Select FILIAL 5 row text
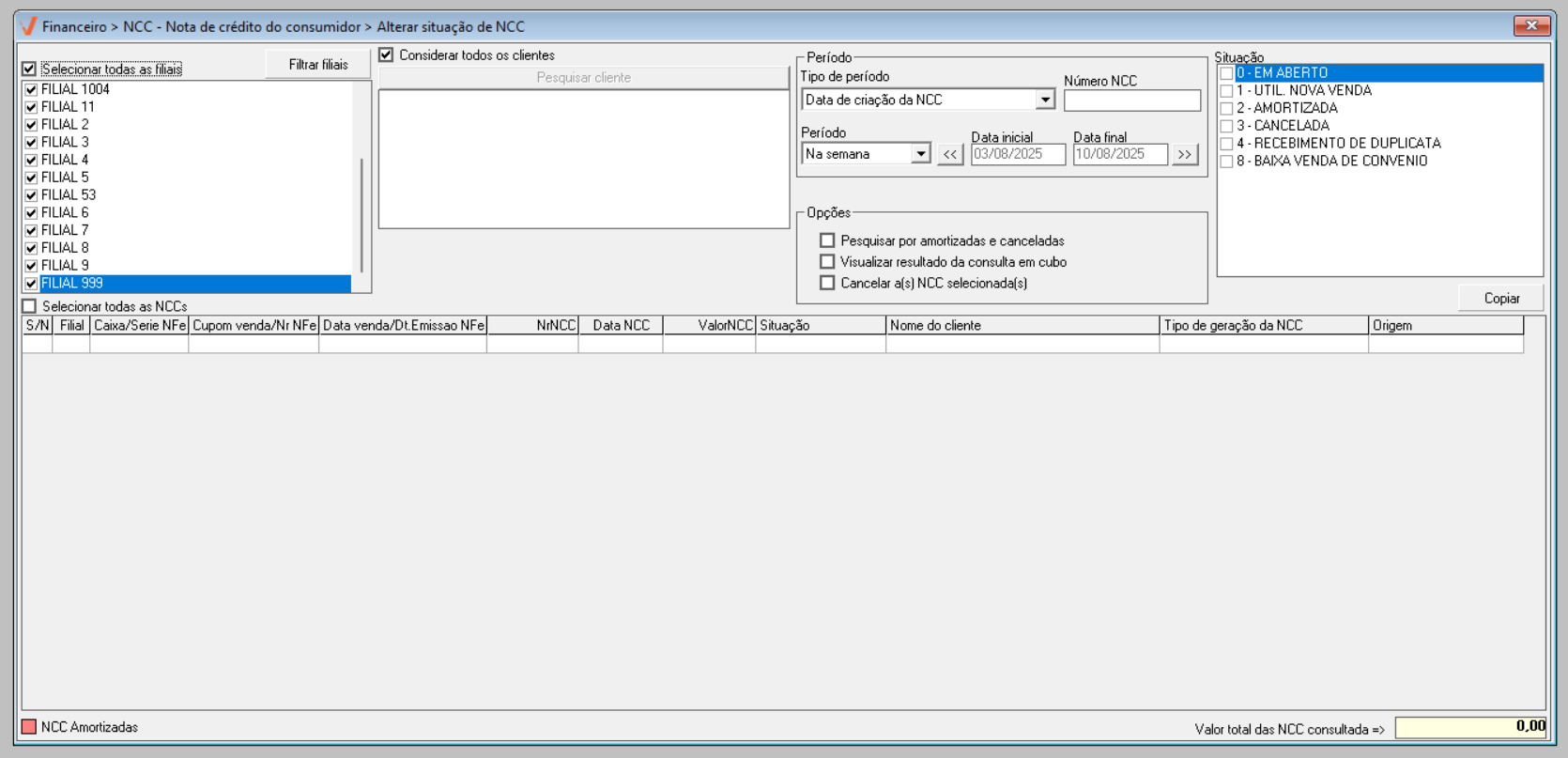The width and height of the screenshot is (1568, 758). point(65,178)
